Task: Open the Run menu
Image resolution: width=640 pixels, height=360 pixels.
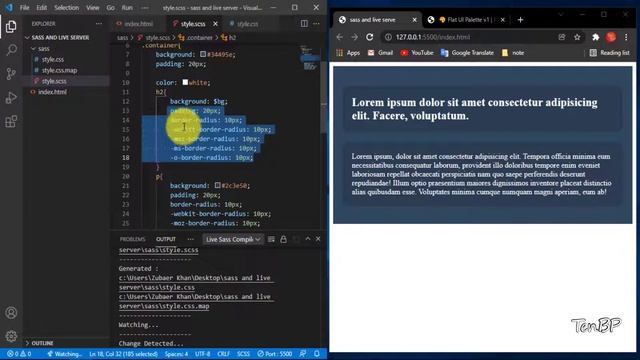Action: click(x=127, y=8)
